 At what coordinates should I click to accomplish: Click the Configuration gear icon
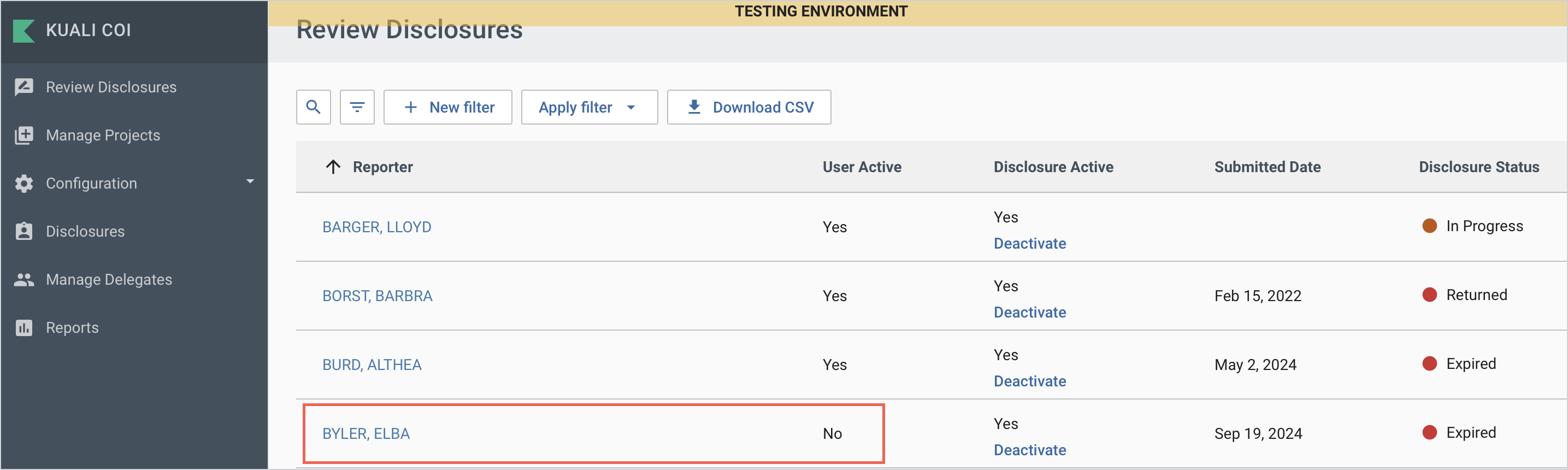[x=23, y=183]
